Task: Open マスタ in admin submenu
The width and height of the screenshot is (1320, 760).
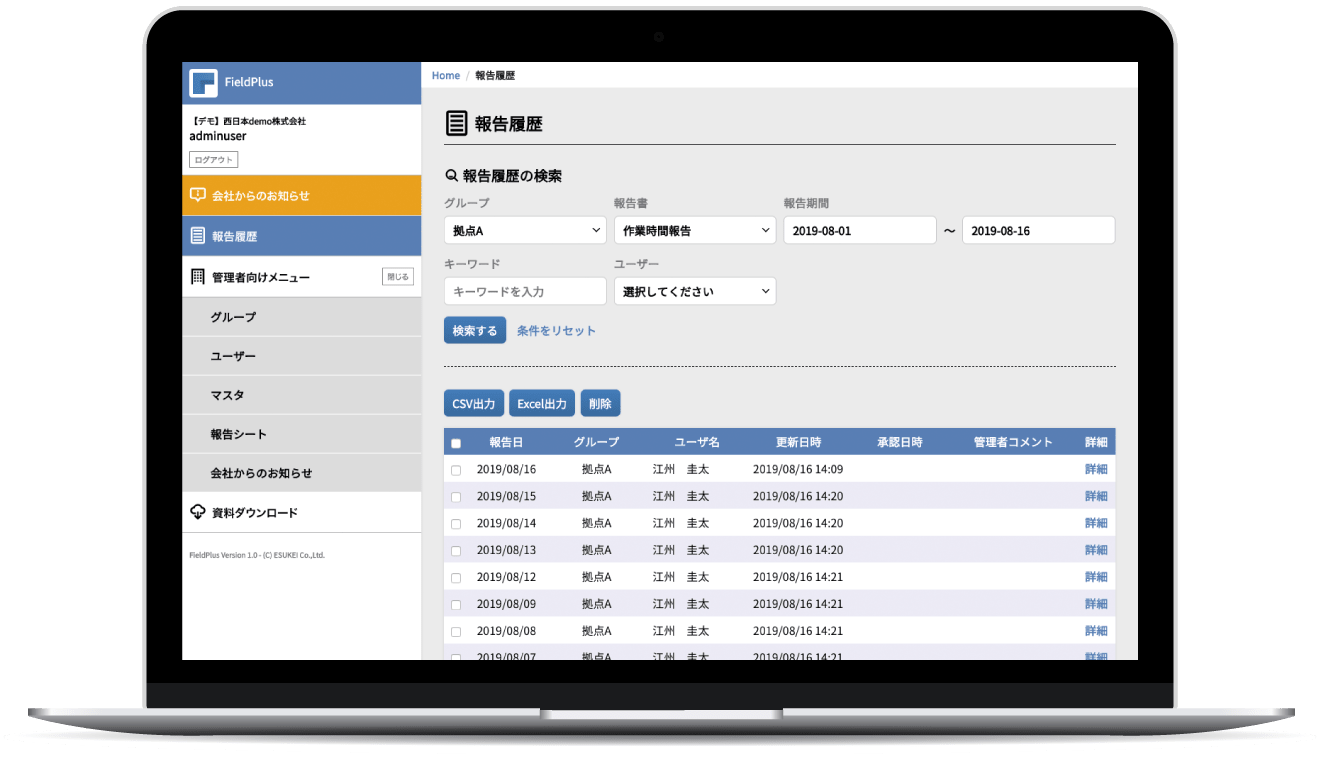Action: 302,395
